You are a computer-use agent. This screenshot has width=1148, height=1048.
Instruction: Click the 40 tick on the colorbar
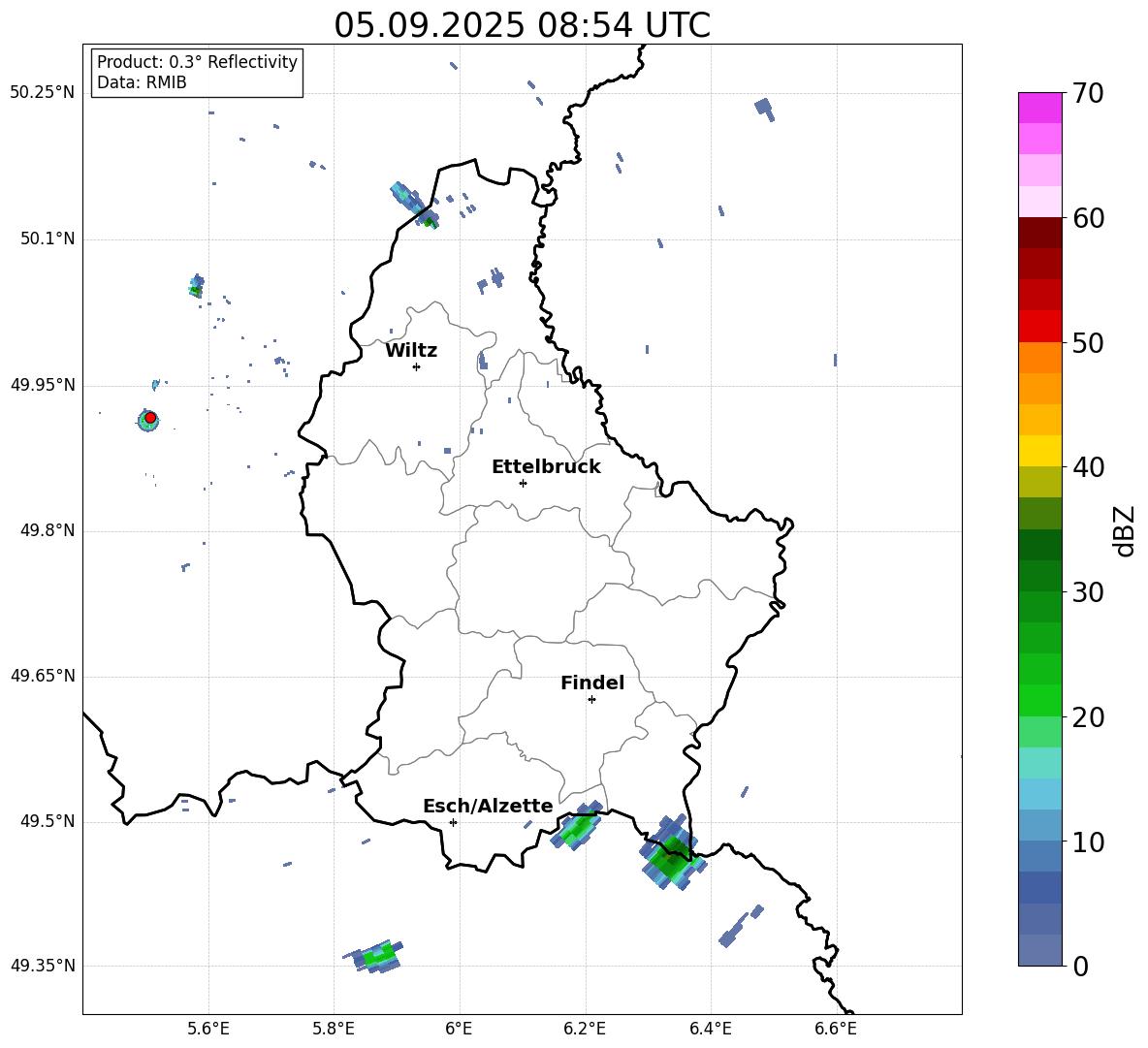tap(1087, 467)
